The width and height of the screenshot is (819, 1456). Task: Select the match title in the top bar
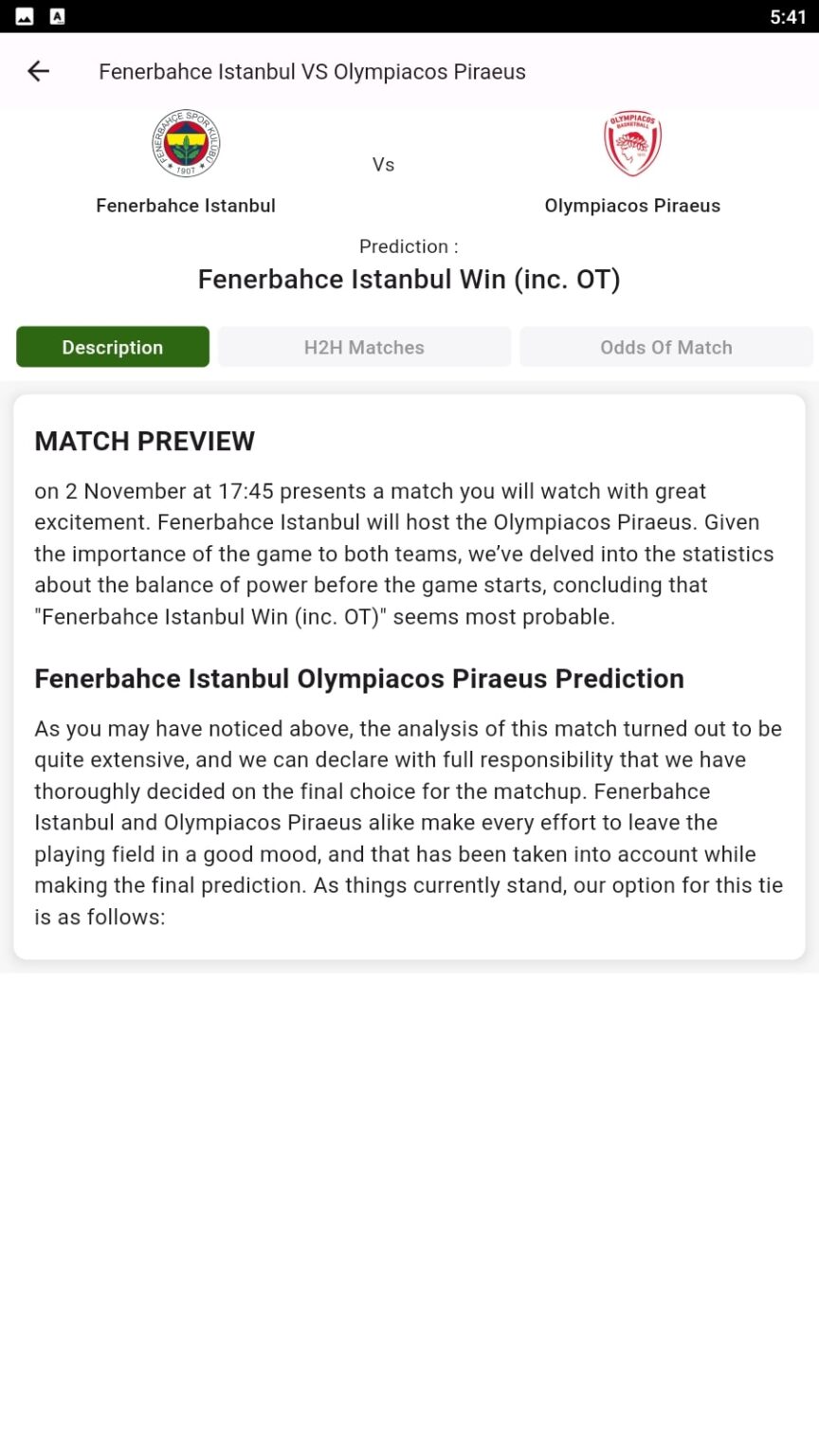coord(312,71)
